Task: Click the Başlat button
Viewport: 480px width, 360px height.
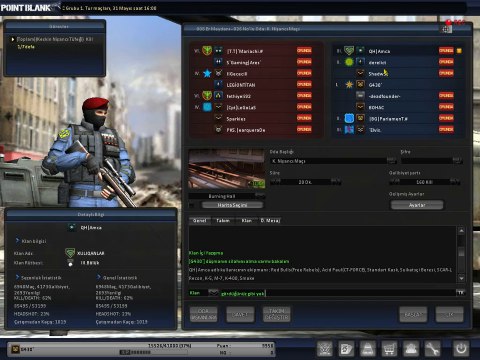Action: point(413,314)
